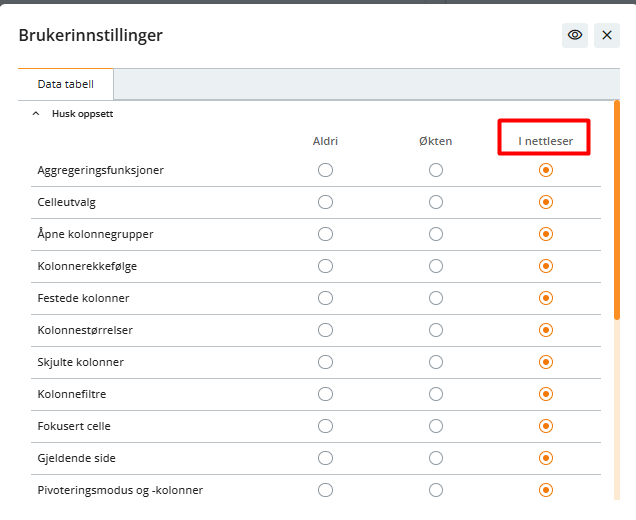Click the Celleutvalg row label
Viewport: 636px width, 520px height.
coord(67,202)
